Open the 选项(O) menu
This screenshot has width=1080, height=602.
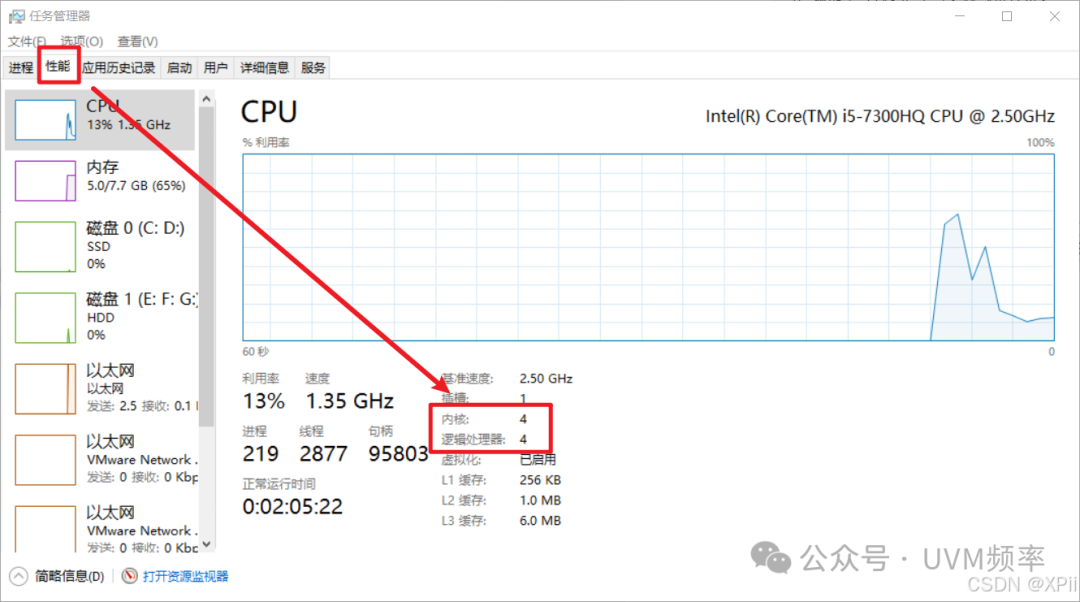(80, 41)
